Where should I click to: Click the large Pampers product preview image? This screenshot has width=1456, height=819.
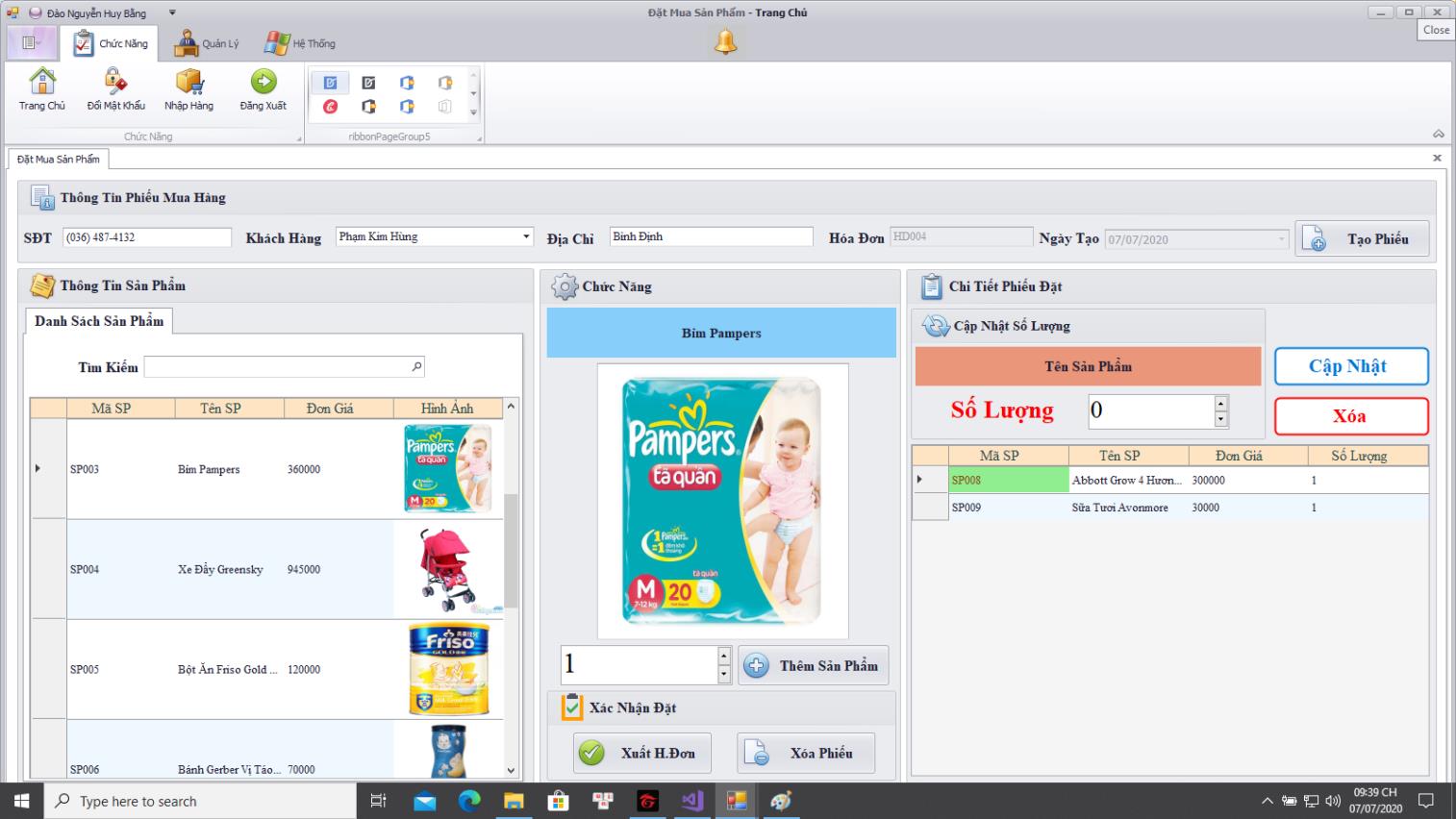tap(722, 501)
